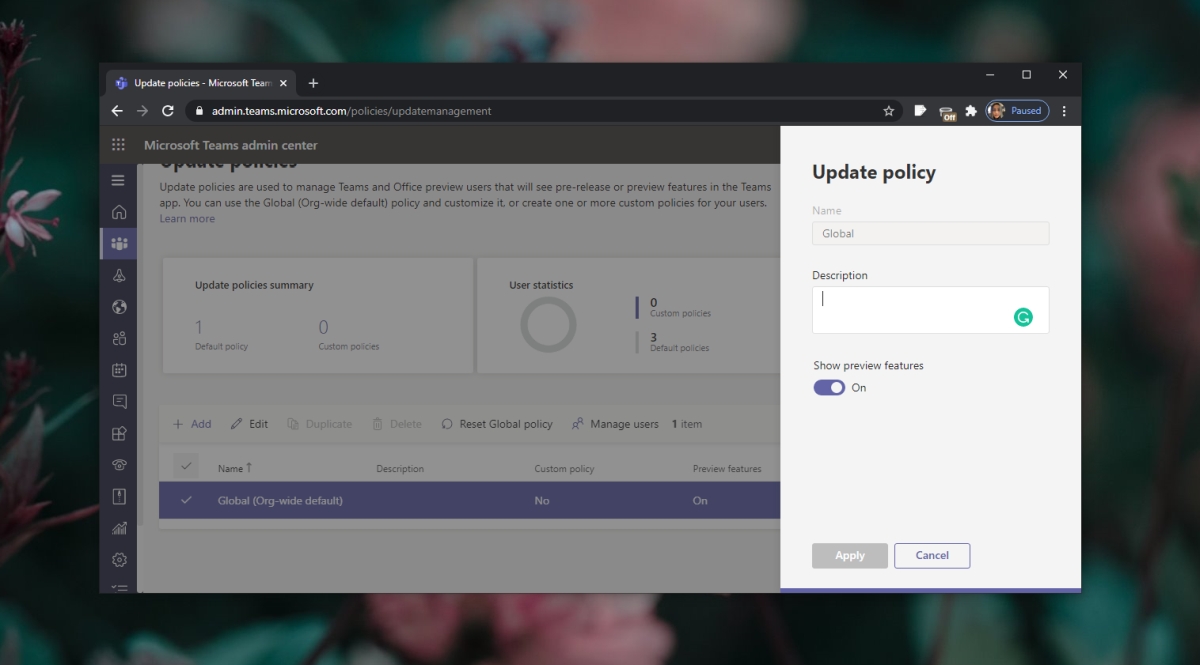1200x665 pixels.
Task: Open the Teams section icon in sidebar
Action: click(119, 243)
